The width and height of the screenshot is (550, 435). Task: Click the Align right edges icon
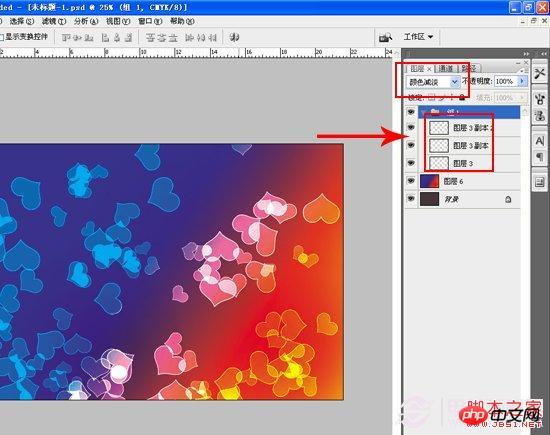pyautogui.click(x=129, y=38)
